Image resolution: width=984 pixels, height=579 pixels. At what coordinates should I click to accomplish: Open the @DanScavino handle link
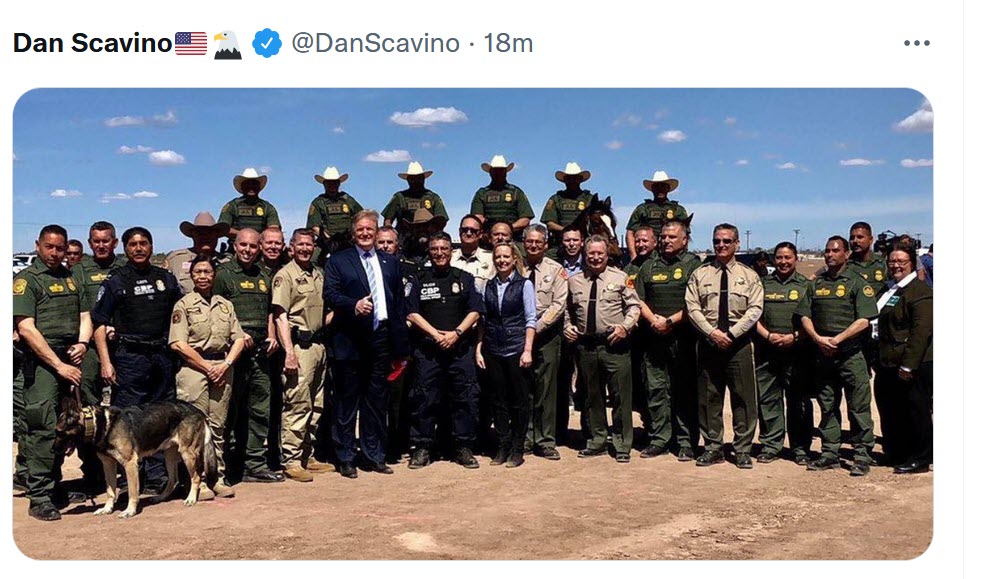coord(375,43)
